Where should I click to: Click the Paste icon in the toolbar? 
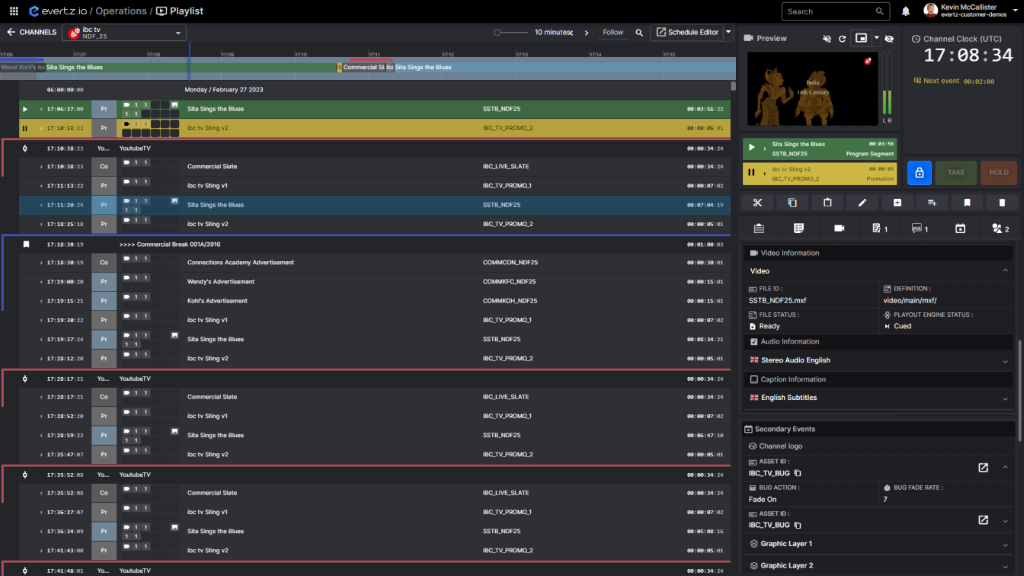(x=828, y=202)
